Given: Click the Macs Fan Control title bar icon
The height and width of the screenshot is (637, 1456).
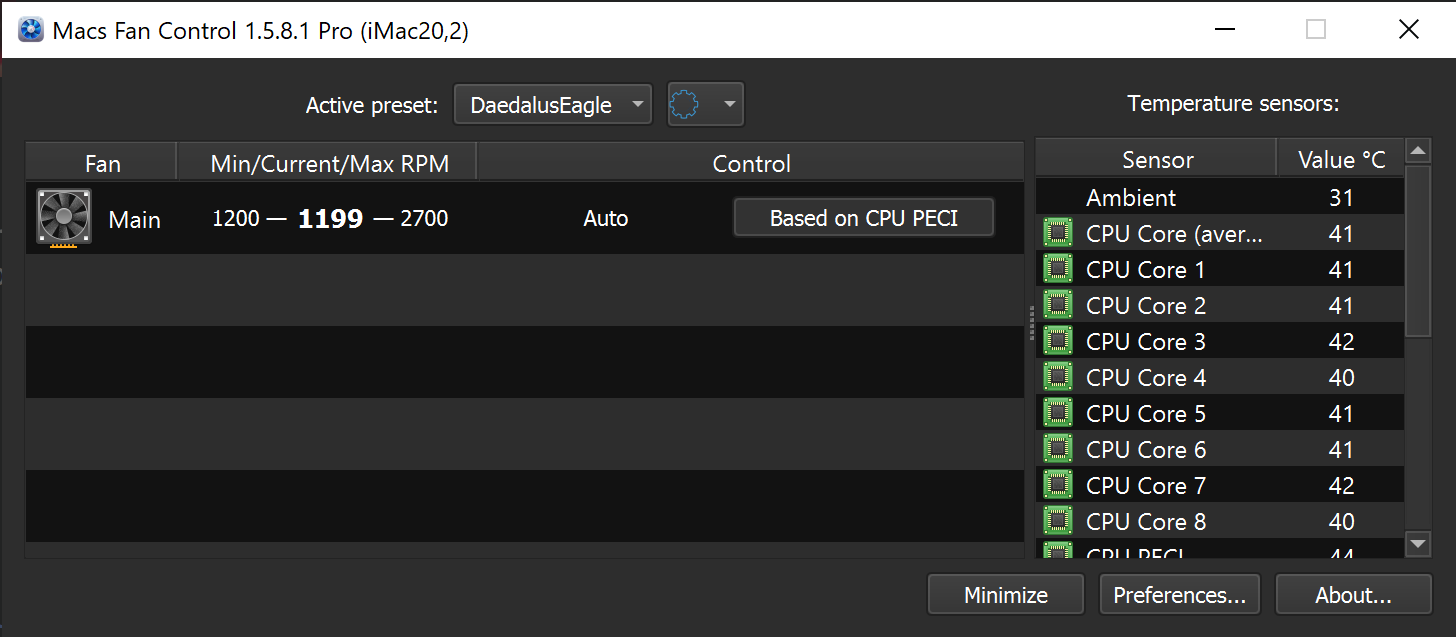Looking at the screenshot, I should (x=30, y=29).
